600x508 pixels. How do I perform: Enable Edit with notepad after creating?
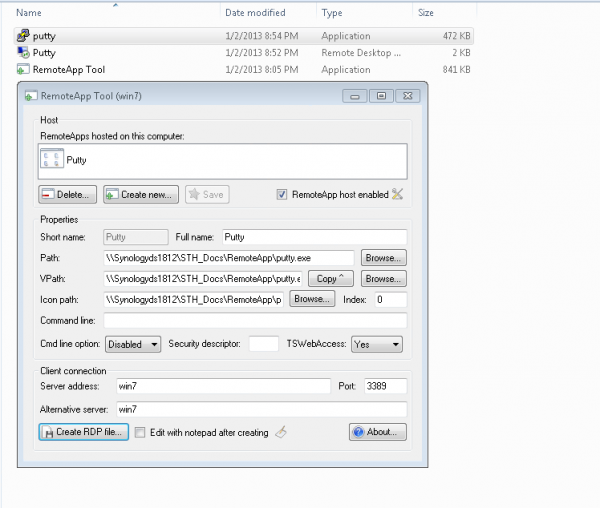pyautogui.click(x=140, y=432)
